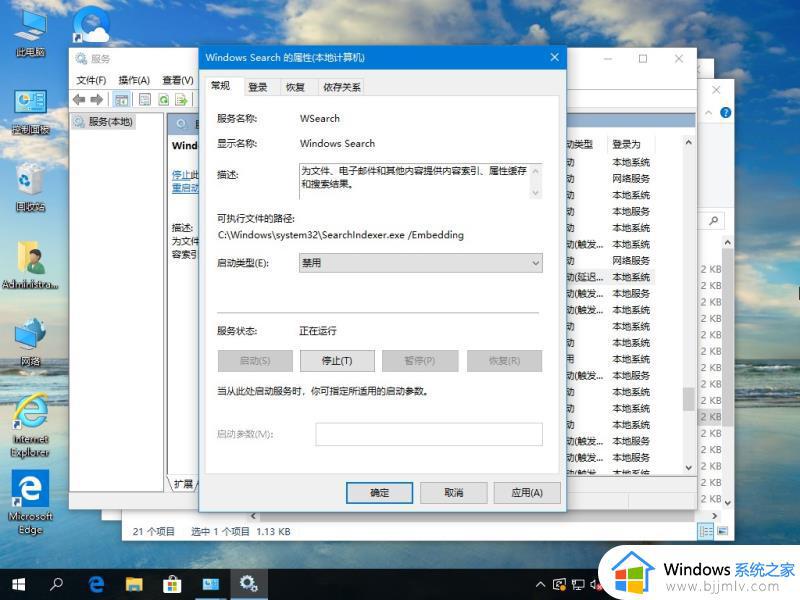800x600 pixels.
Task: Open the Administrator folder desktop icon
Action: click(x=30, y=264)
